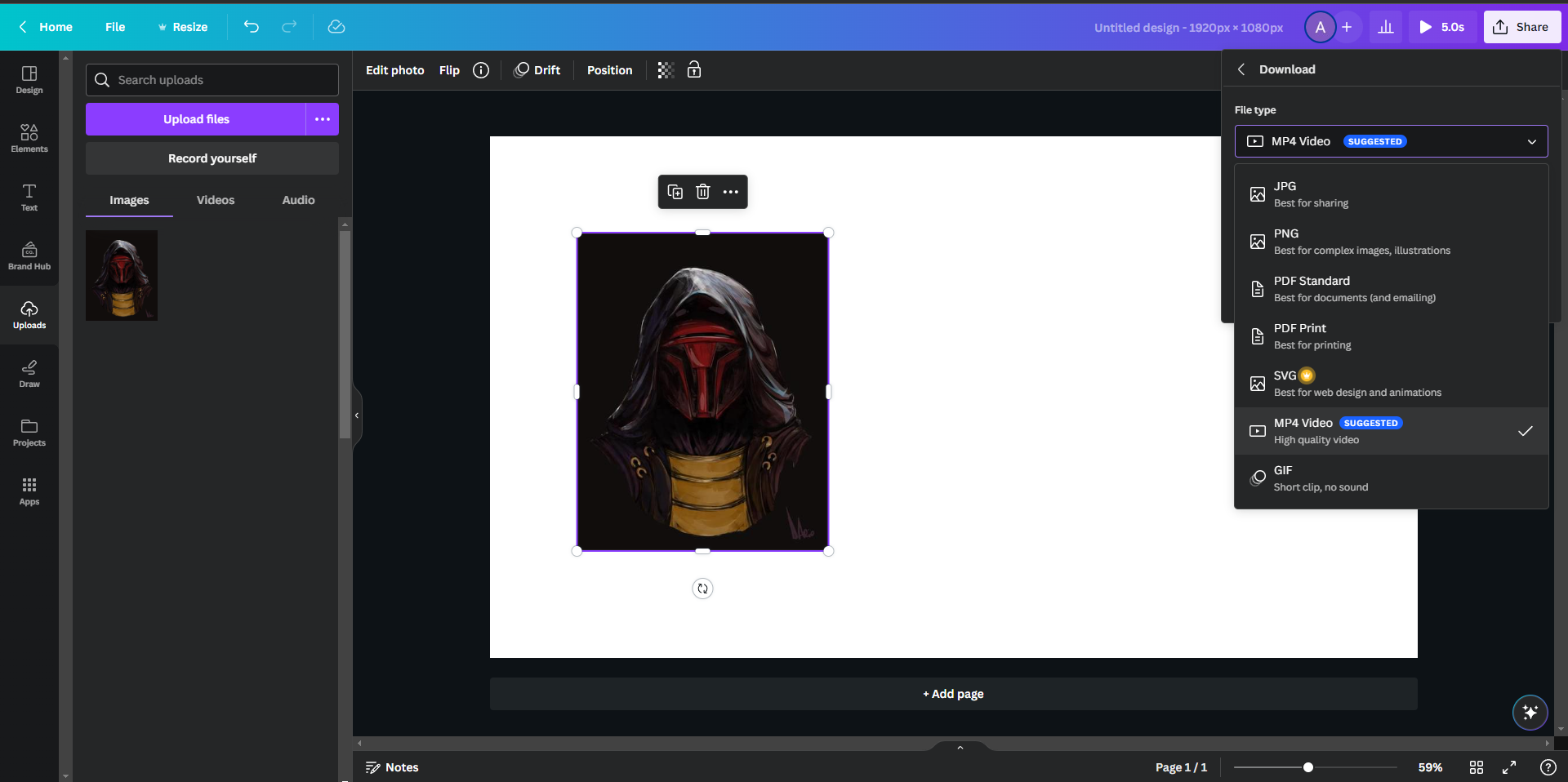
Task: Open the more options menu on Upload files
Action: tap(322, 119)
